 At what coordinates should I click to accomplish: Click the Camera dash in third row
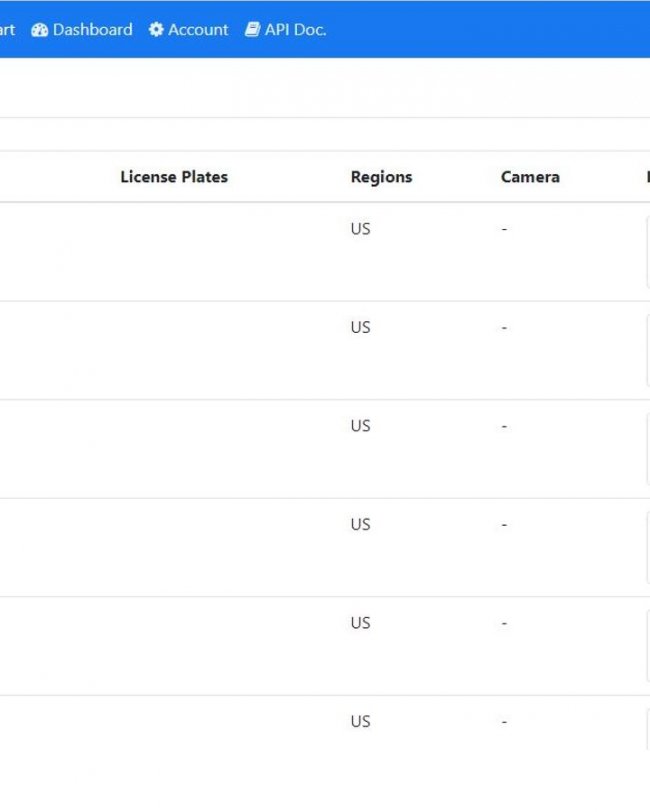click(x=504, y=426)
